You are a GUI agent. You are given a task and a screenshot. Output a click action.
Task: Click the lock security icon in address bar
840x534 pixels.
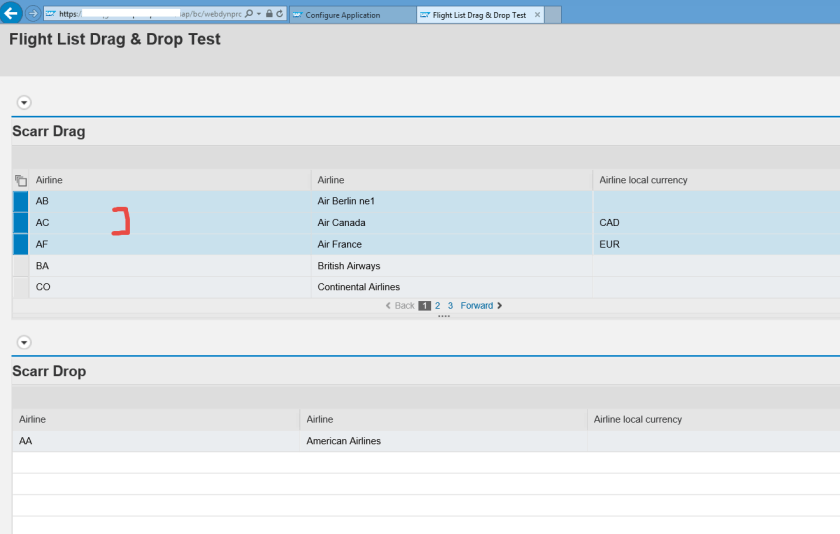269,15
